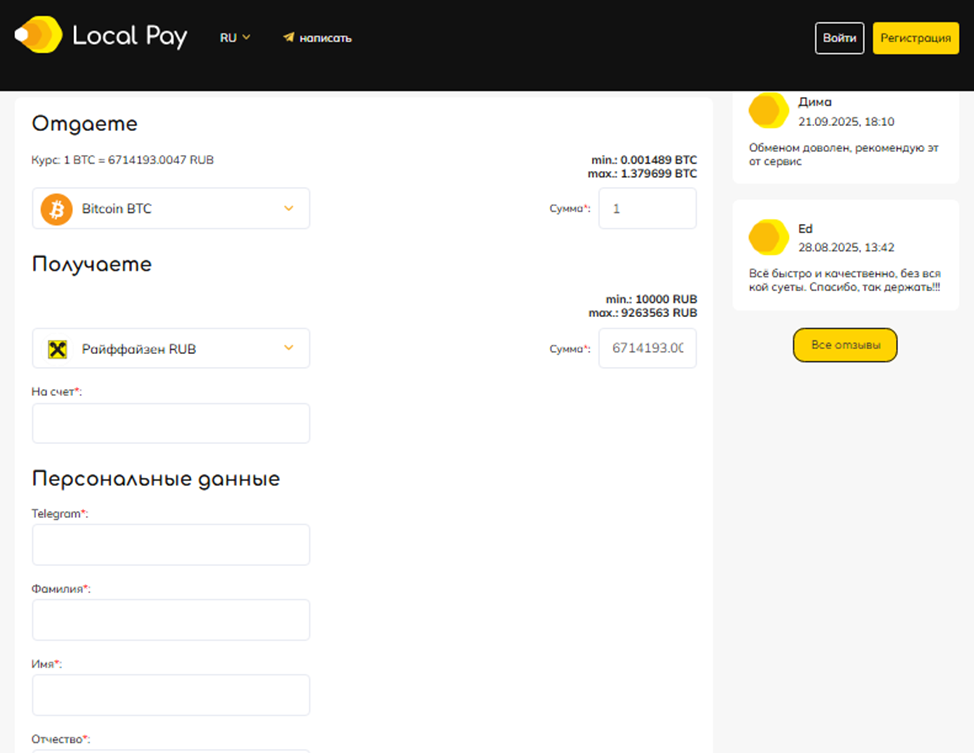Click the Отчество field label
The height and width of the screenshot is (753, 974).
tap(60, 739)
